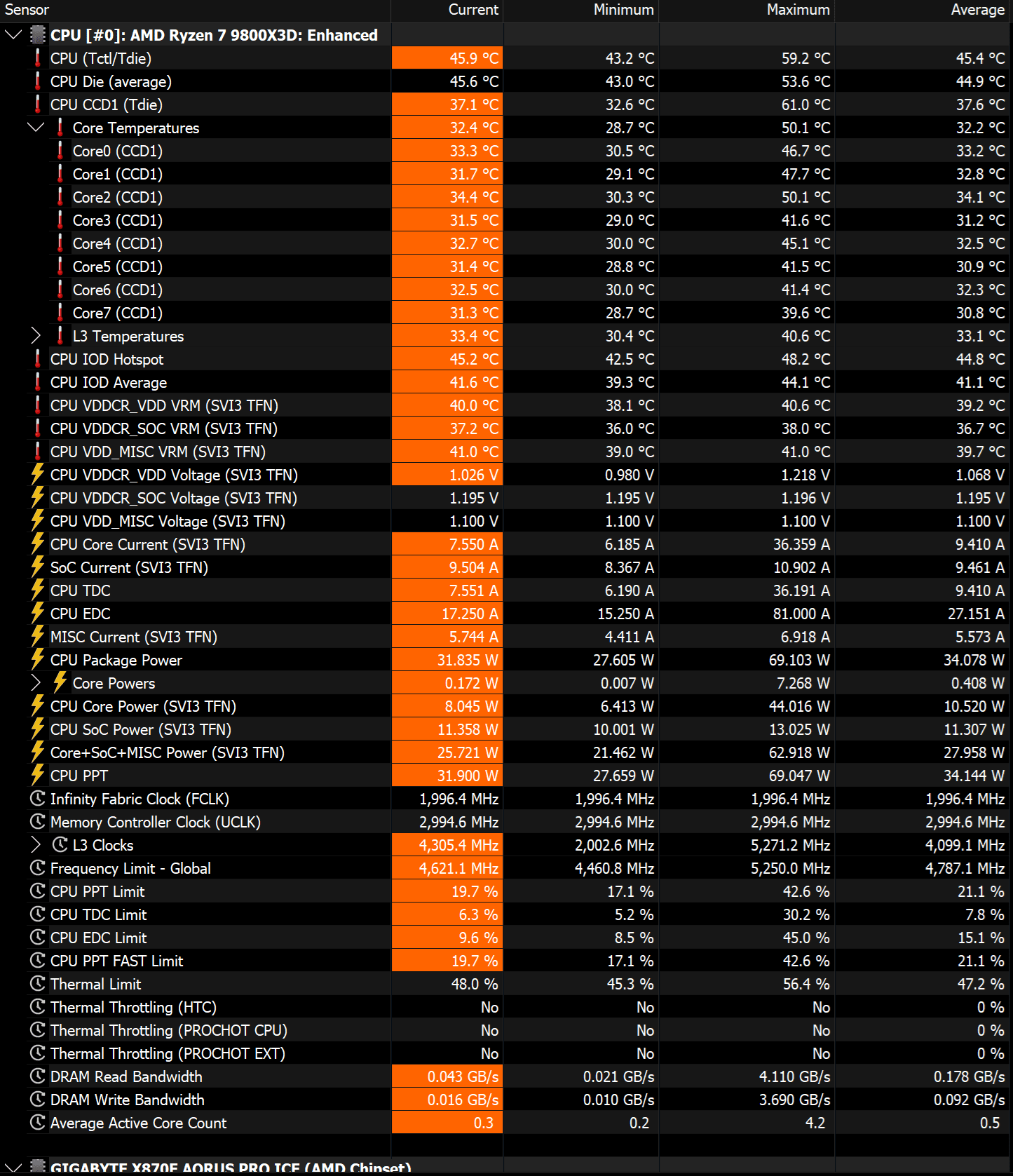The image size is (1013, 1176).
Task: Click clock icon of L3 Clocks
Action: 60,845
